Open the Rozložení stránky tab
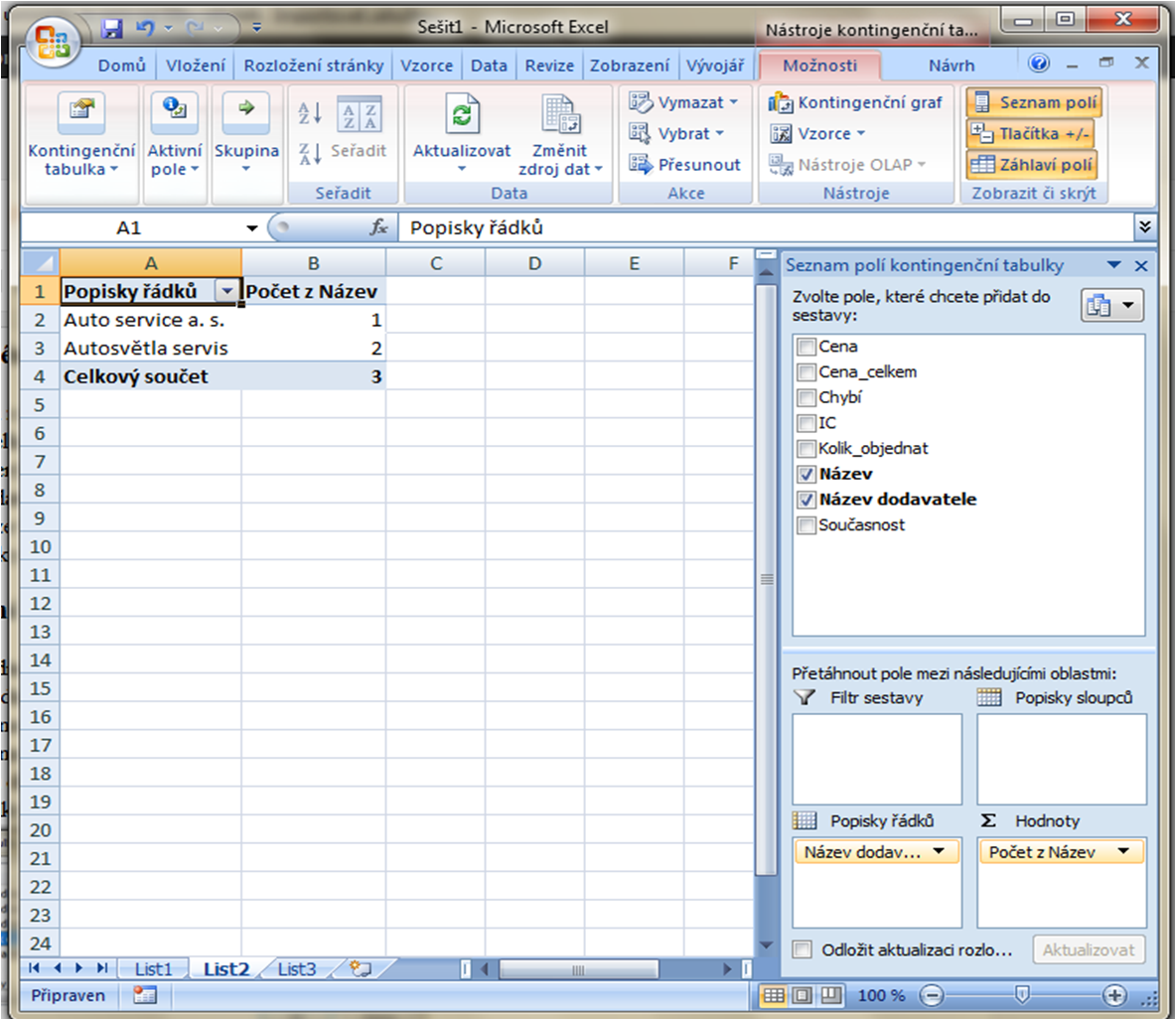 pos(314,66)
